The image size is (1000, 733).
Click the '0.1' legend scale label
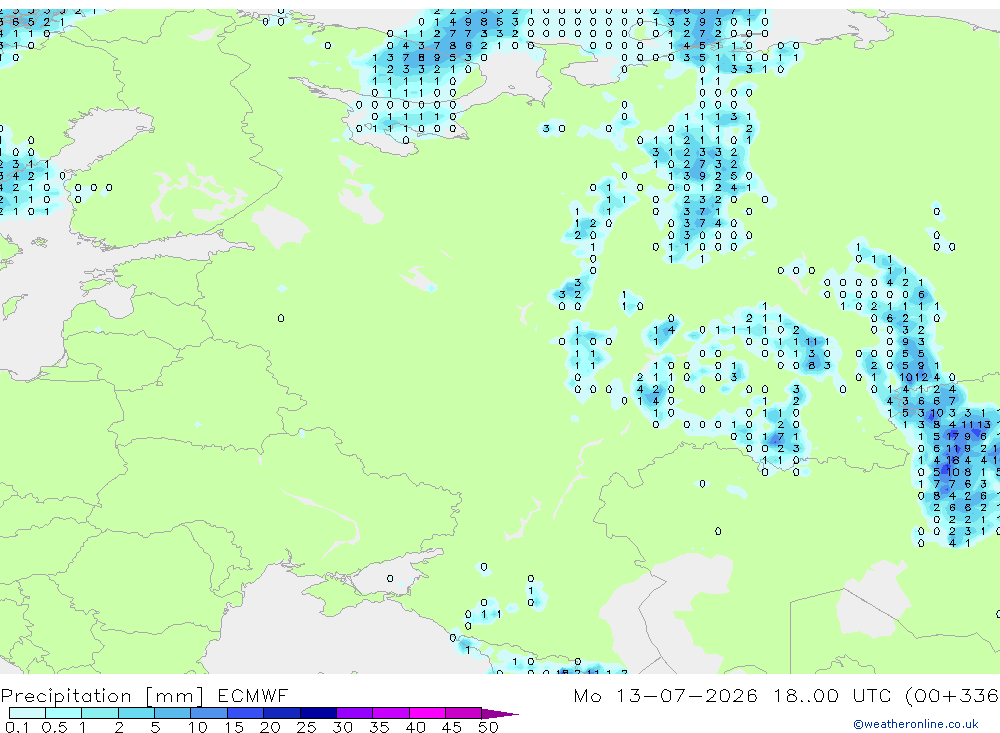tap(17, 727)
